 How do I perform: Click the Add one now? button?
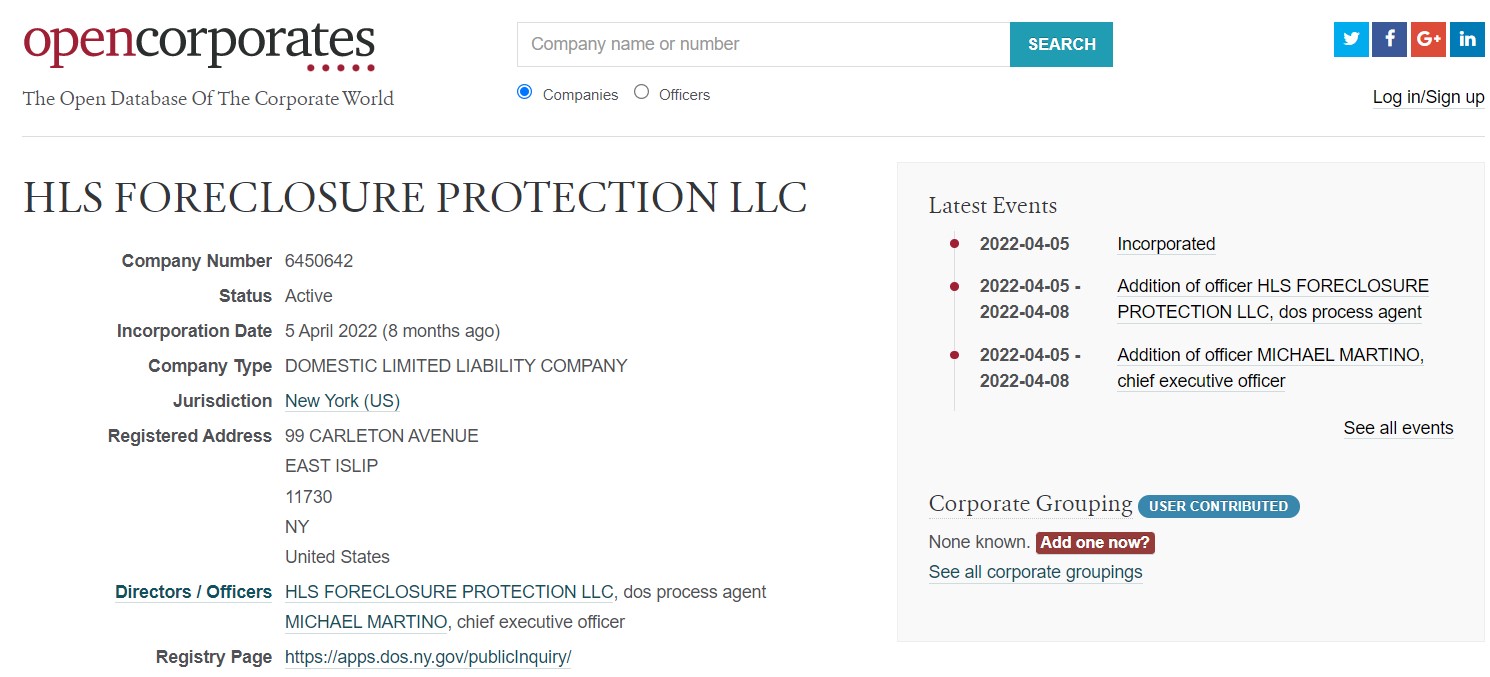(1095, 543)
